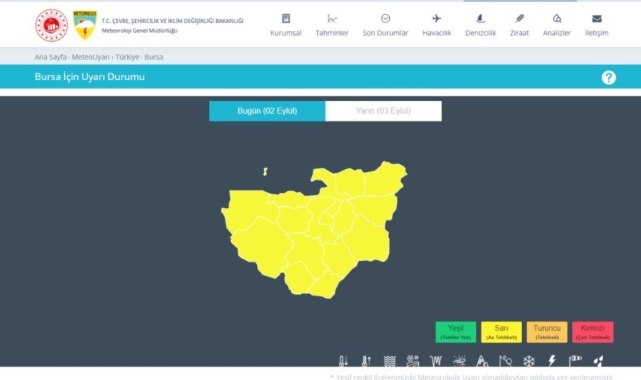Screen dimensions: 641x380
Task: Select the temperature rise warning icon
Action: point(366,361)
